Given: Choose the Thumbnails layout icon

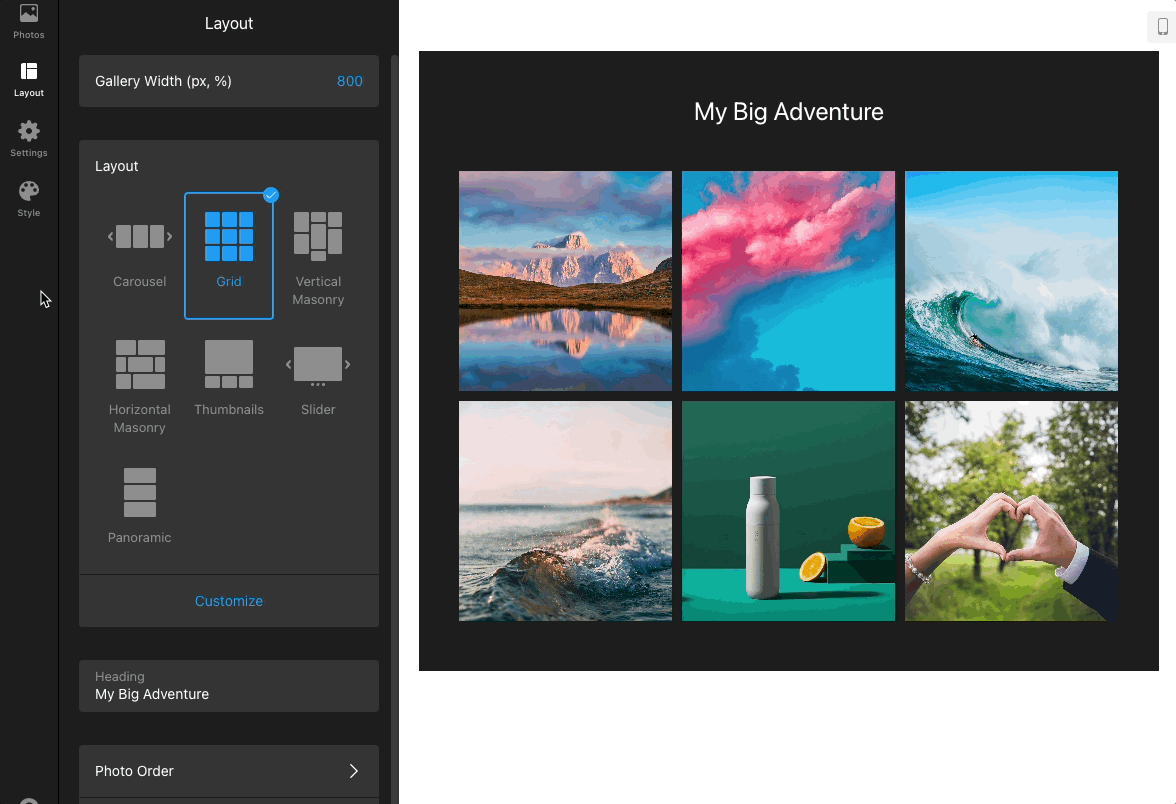Looking at the screenshot, I should coord(229,364).
